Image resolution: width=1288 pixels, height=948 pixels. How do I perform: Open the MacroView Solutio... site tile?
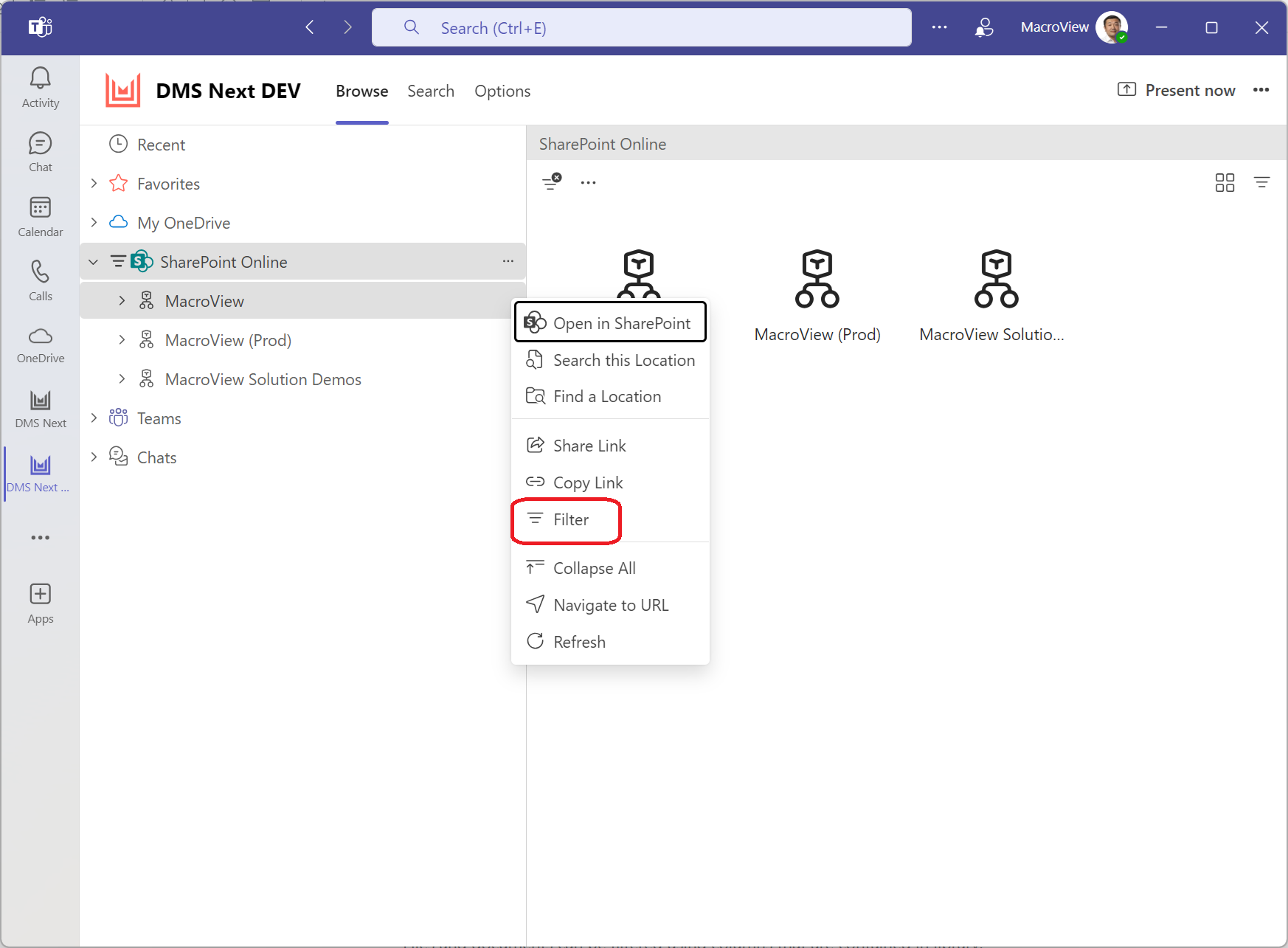pos(992,296)
